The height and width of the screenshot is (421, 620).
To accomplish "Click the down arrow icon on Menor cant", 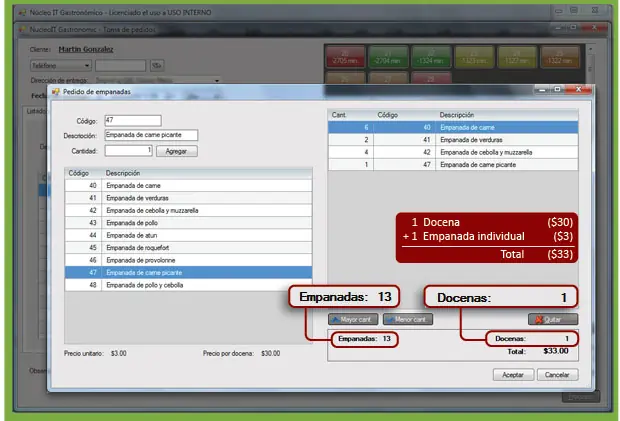I will point(389,319).
